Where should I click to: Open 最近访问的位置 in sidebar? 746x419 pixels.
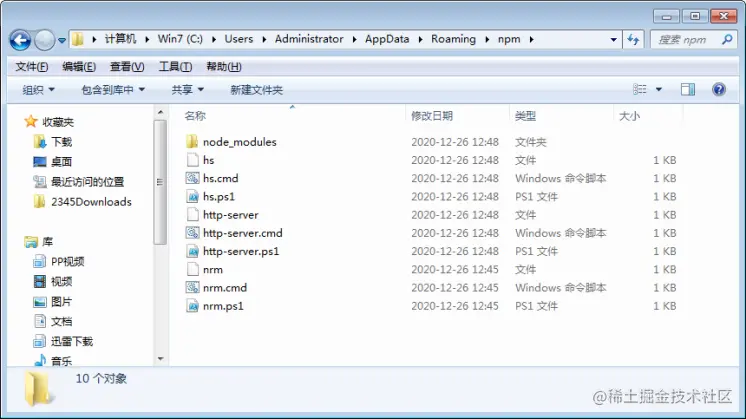pyautogui.click(x=79, y=182)
